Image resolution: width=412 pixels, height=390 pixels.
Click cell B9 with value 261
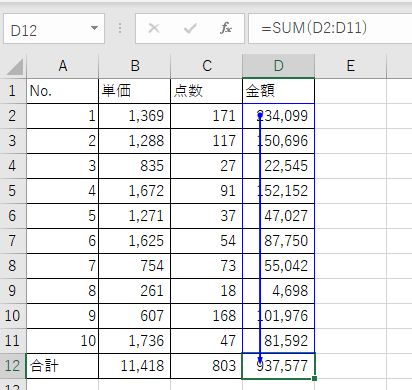click(x=135, y=291)
